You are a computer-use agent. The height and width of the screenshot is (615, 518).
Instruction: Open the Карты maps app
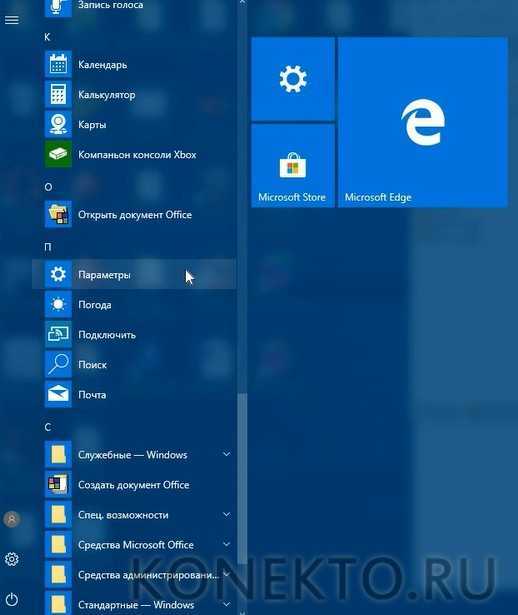click(134, 124)
